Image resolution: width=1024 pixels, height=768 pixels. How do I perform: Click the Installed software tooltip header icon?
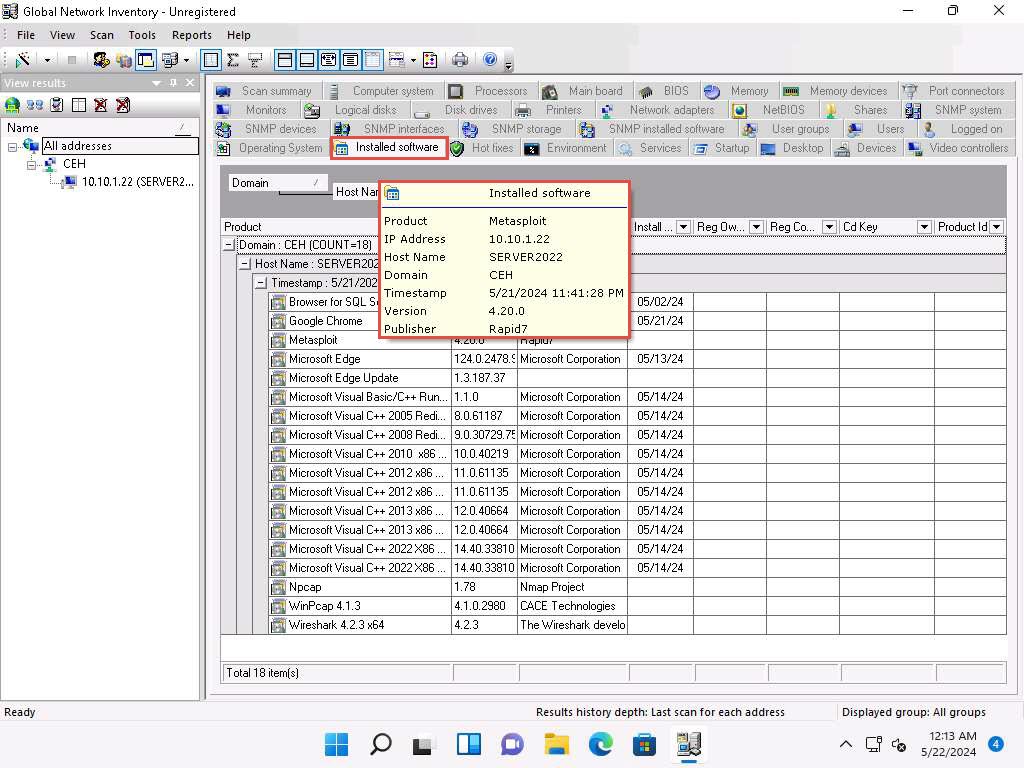(393, 194)
